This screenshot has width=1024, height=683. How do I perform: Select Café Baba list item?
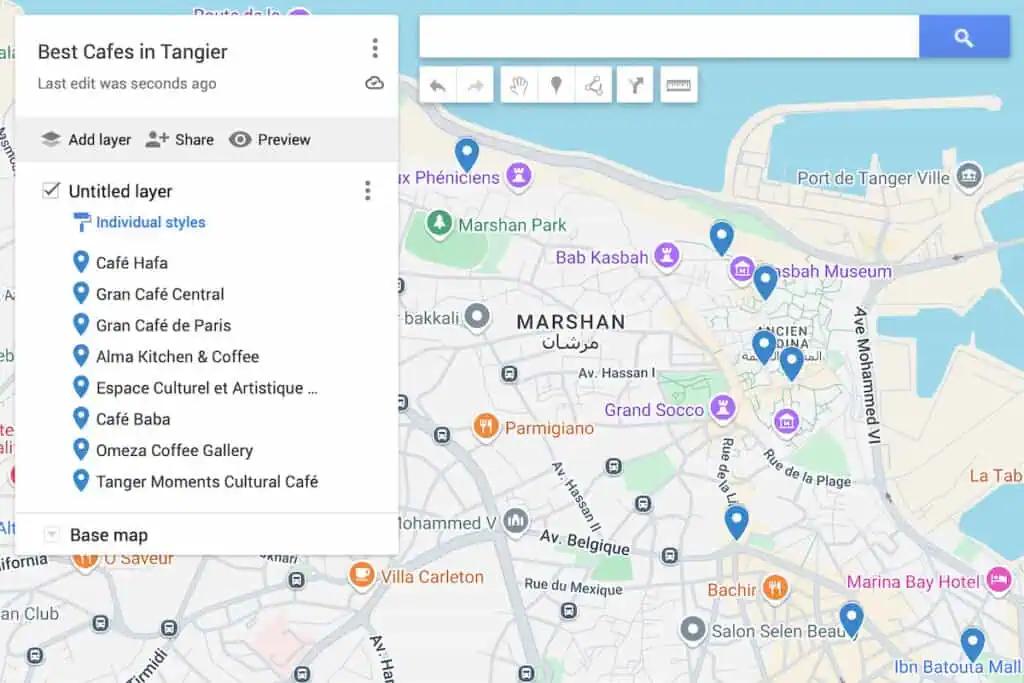click(x=133, y=419)
